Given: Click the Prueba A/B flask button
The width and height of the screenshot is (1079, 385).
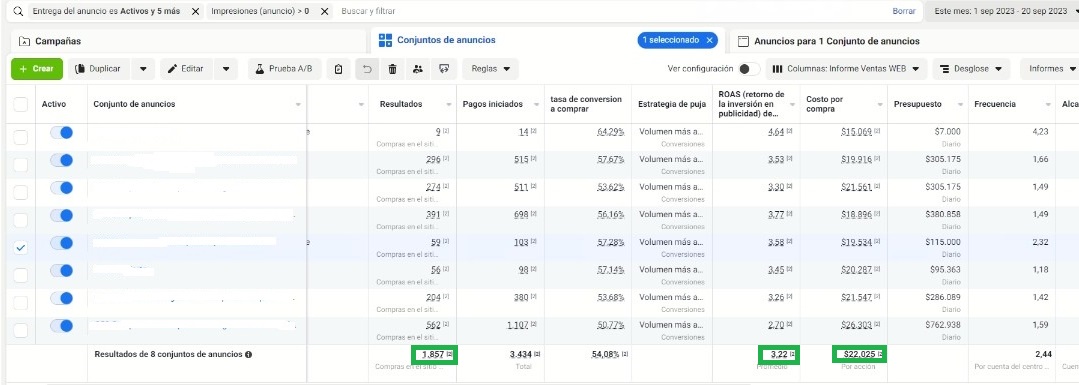Looking at the screenshot, I should click(284, 69).
